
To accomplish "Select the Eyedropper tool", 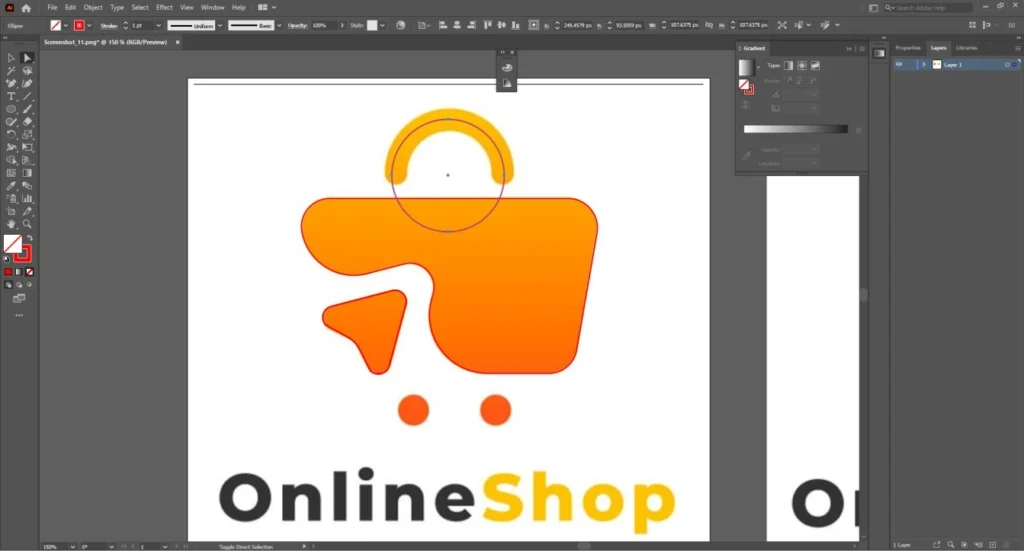I will tap(11, 186).
